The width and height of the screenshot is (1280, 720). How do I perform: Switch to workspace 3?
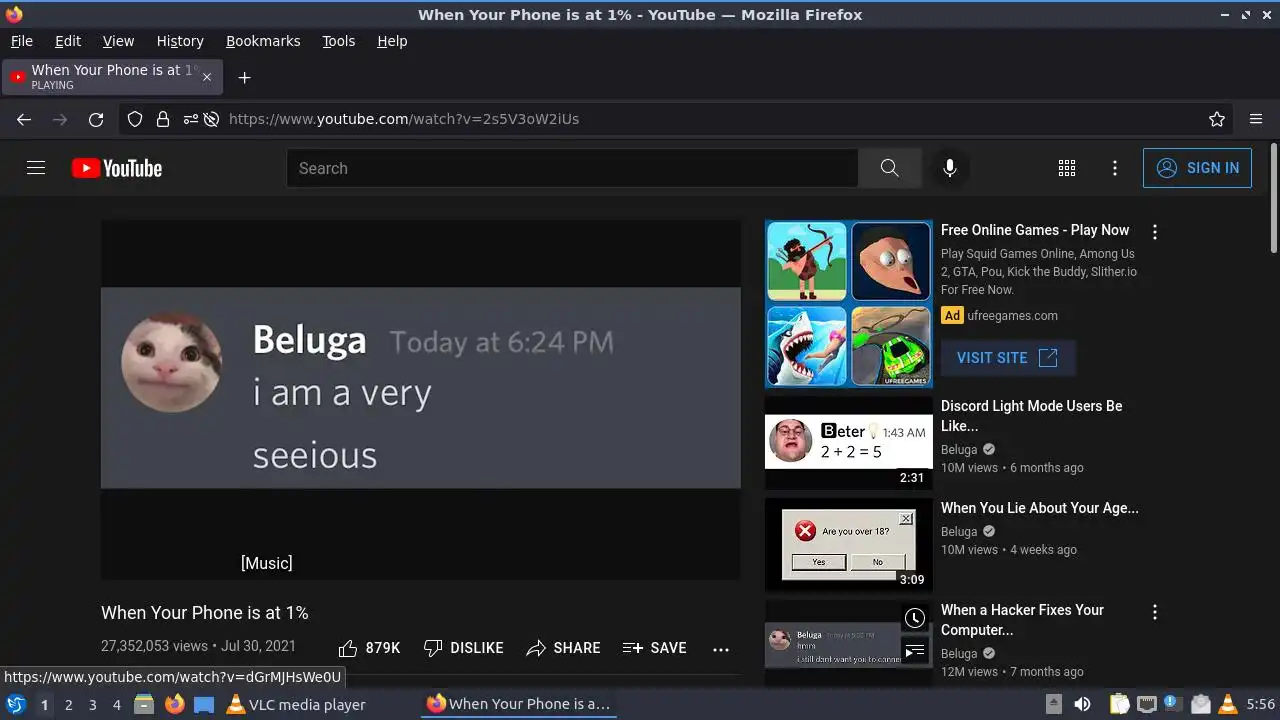point(92,705)
